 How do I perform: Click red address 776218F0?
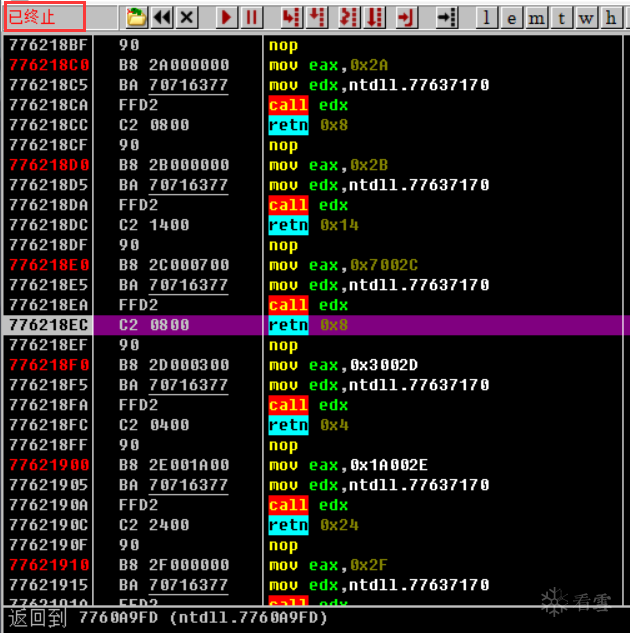click(x=49, y=365)
